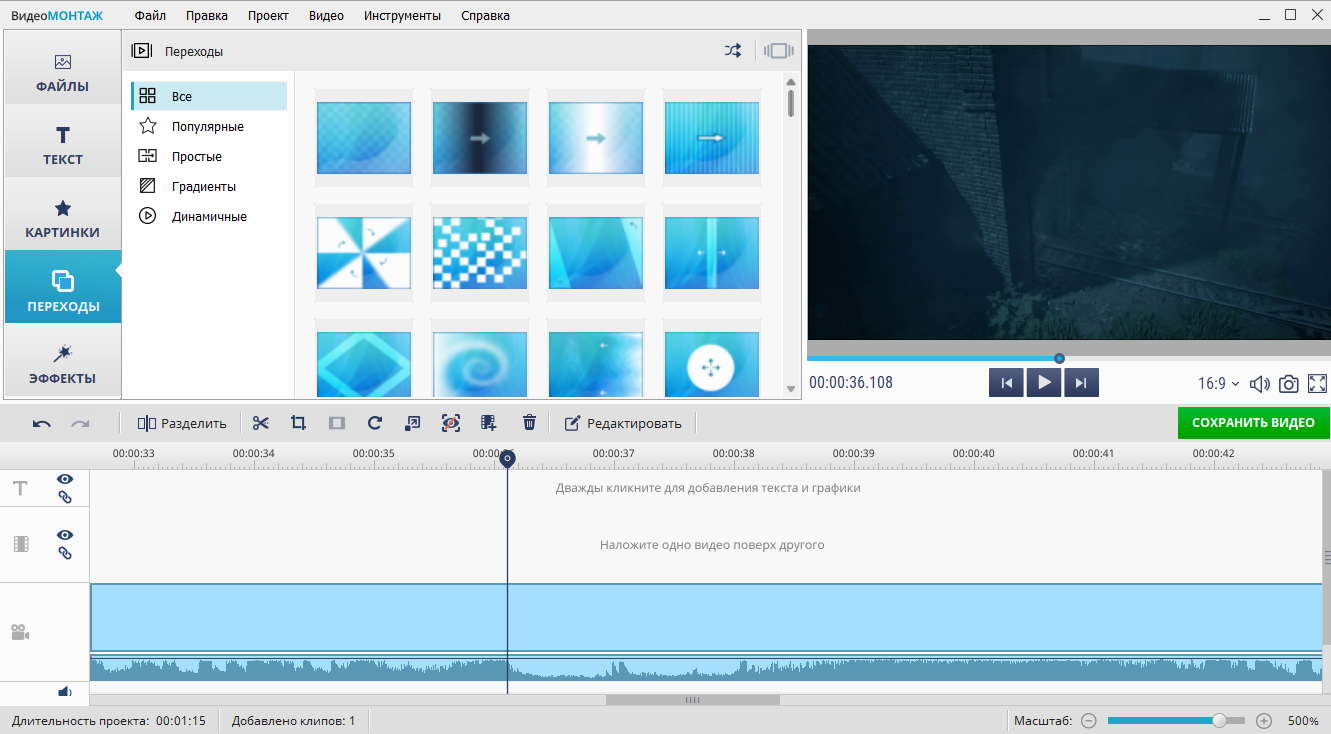This screenshot has width=1331, height=734.
Task: Click the redo arrow in timeline toolbar
Action: 80,424
